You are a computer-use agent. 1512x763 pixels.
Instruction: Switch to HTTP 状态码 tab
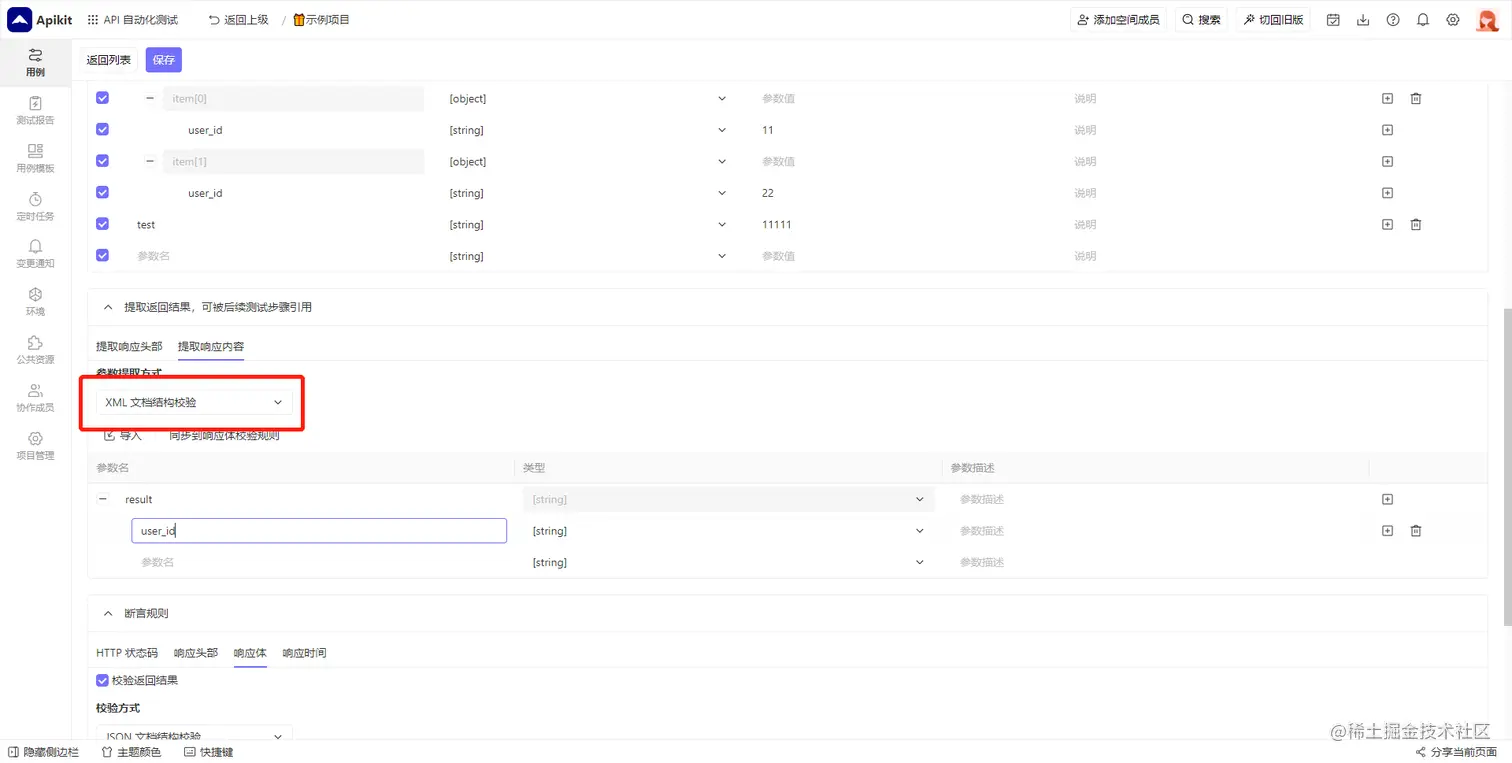(x=127, y=653)
